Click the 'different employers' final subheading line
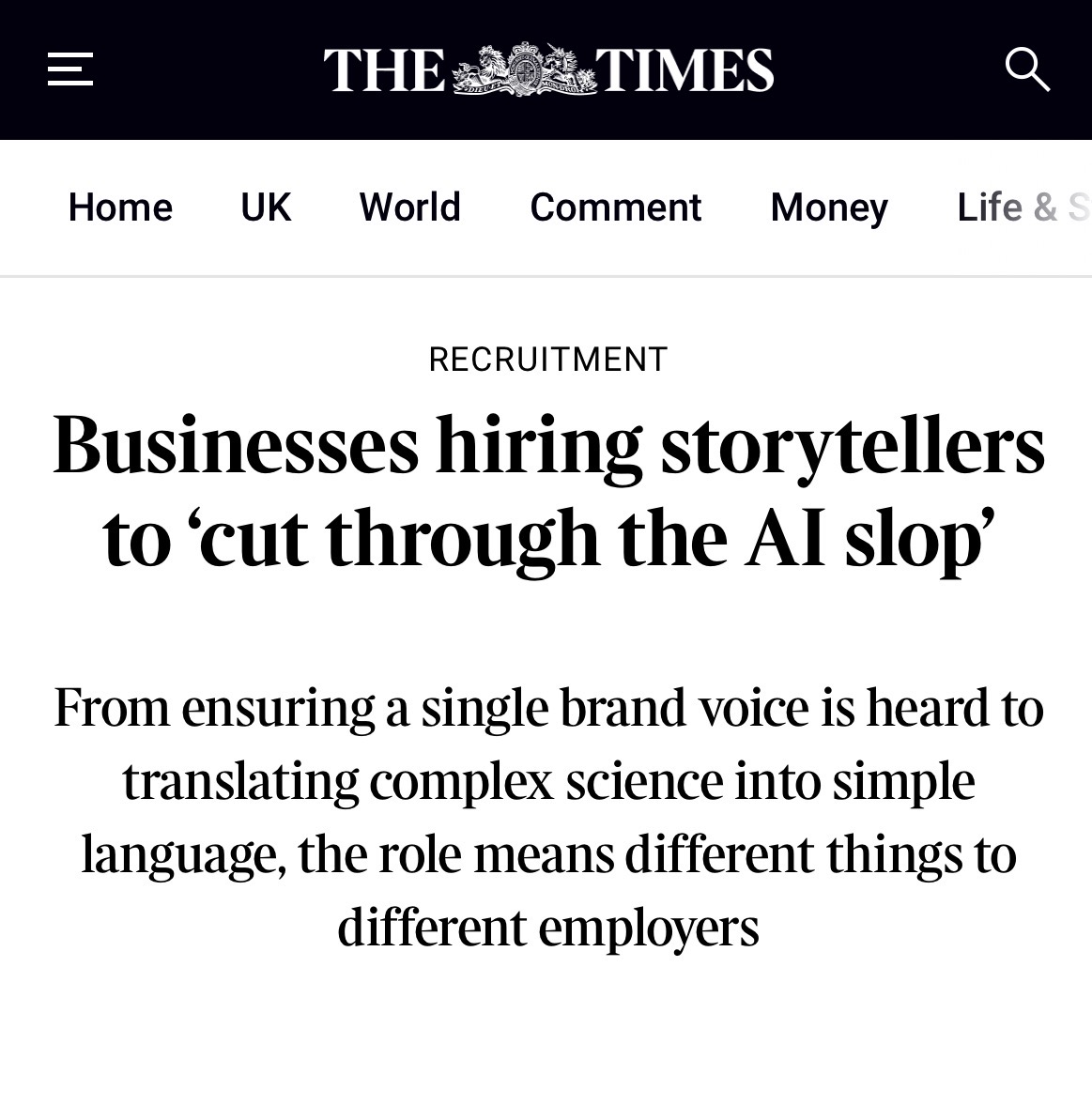The height and width of the screenshot is (1105, 1092). [x=548, y=928]
